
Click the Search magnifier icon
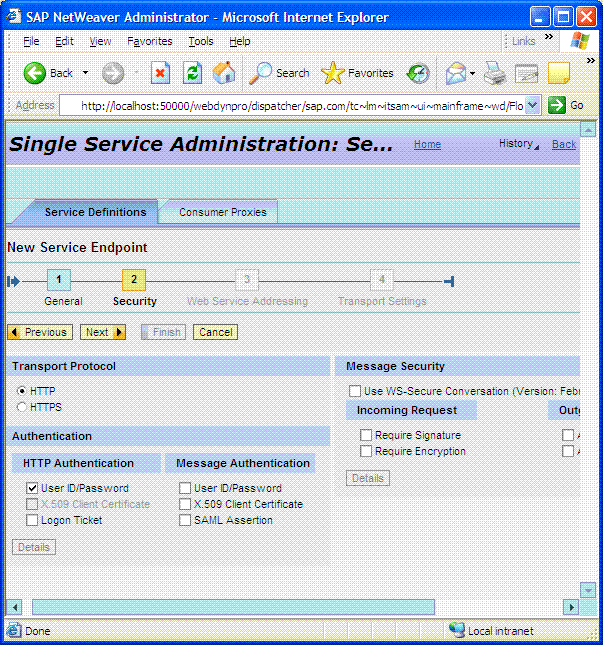click(260, 73)
